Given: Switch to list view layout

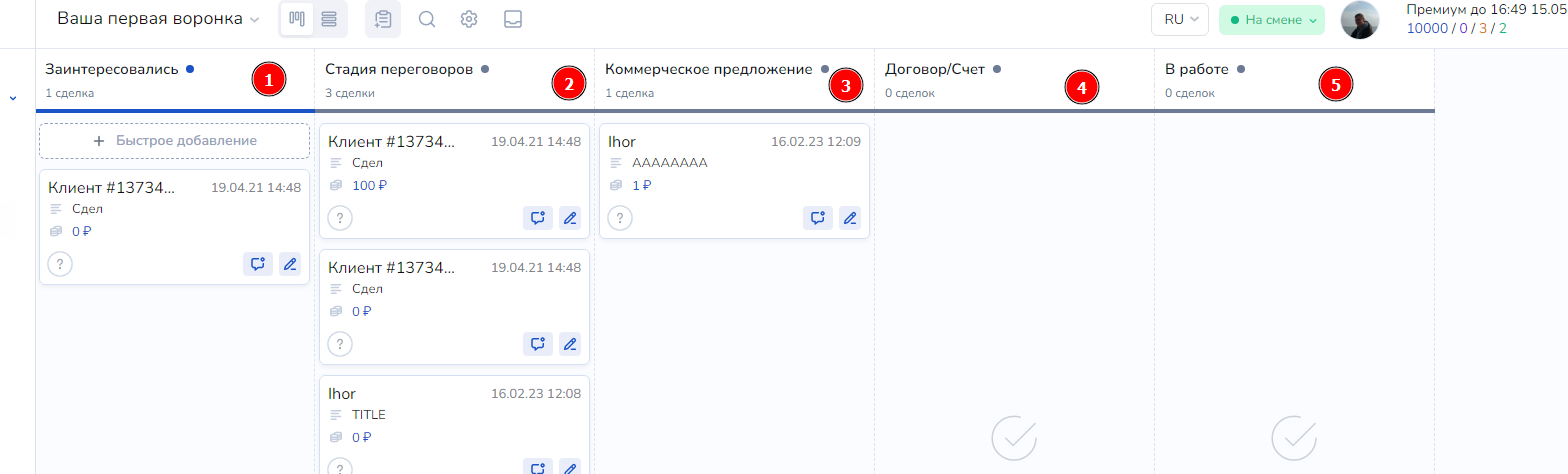Looking at the screenshot, I should pos(329,19).
